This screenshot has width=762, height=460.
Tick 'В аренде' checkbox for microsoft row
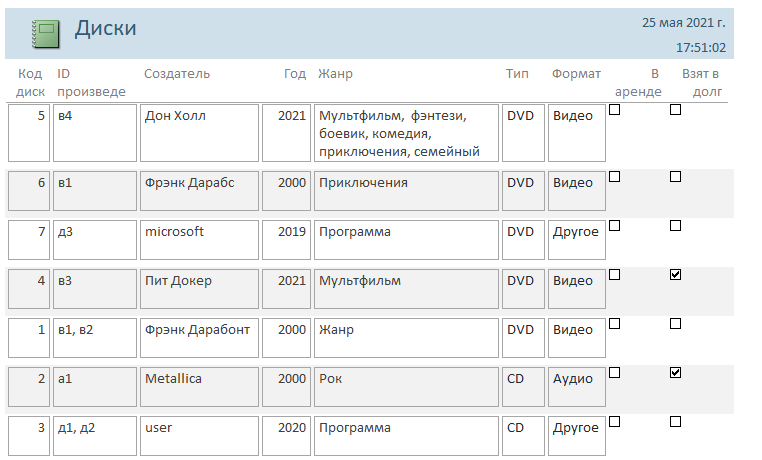pyautogui.click(x=615, y=225)
